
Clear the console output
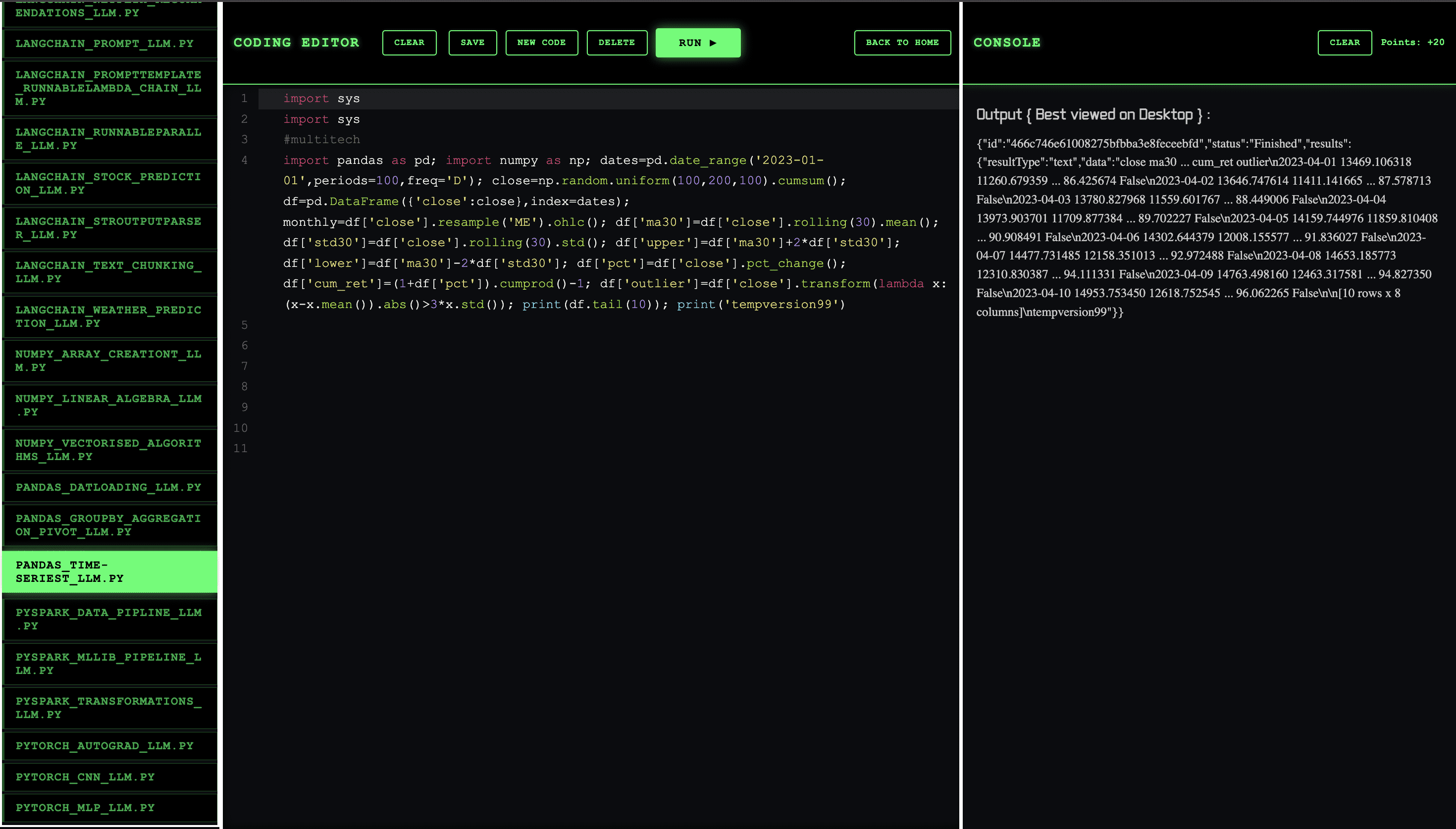tap(1345, 43)
